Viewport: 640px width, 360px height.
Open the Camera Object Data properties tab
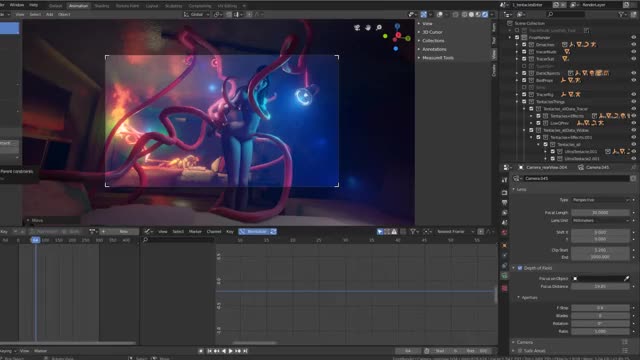point(504,276)
